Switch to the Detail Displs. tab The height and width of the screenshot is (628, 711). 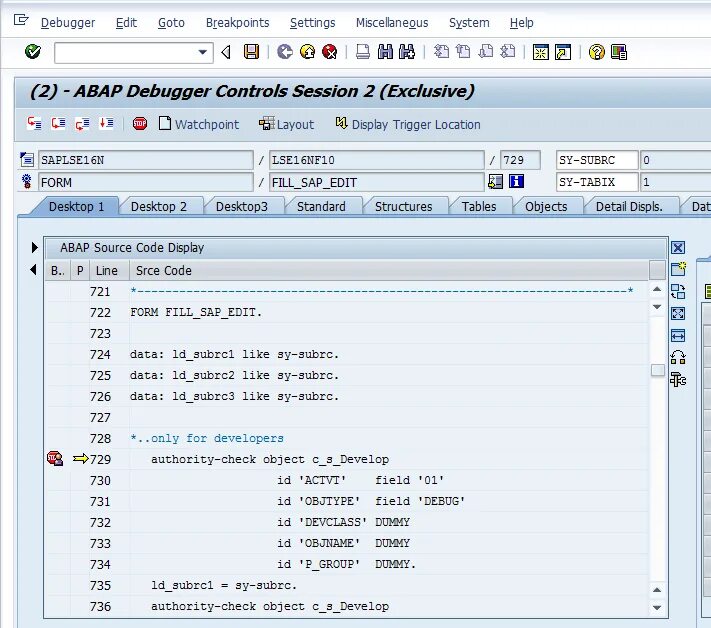point(629,206)
